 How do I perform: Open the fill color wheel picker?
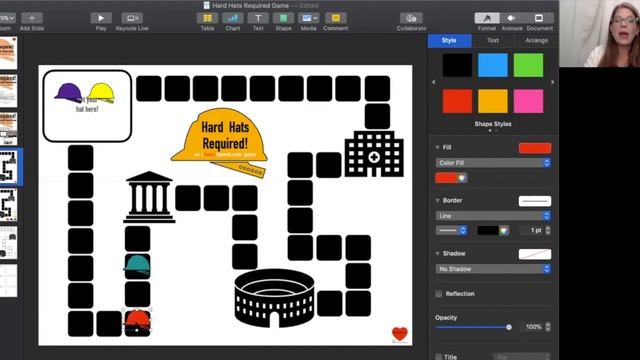pos(462,178)
